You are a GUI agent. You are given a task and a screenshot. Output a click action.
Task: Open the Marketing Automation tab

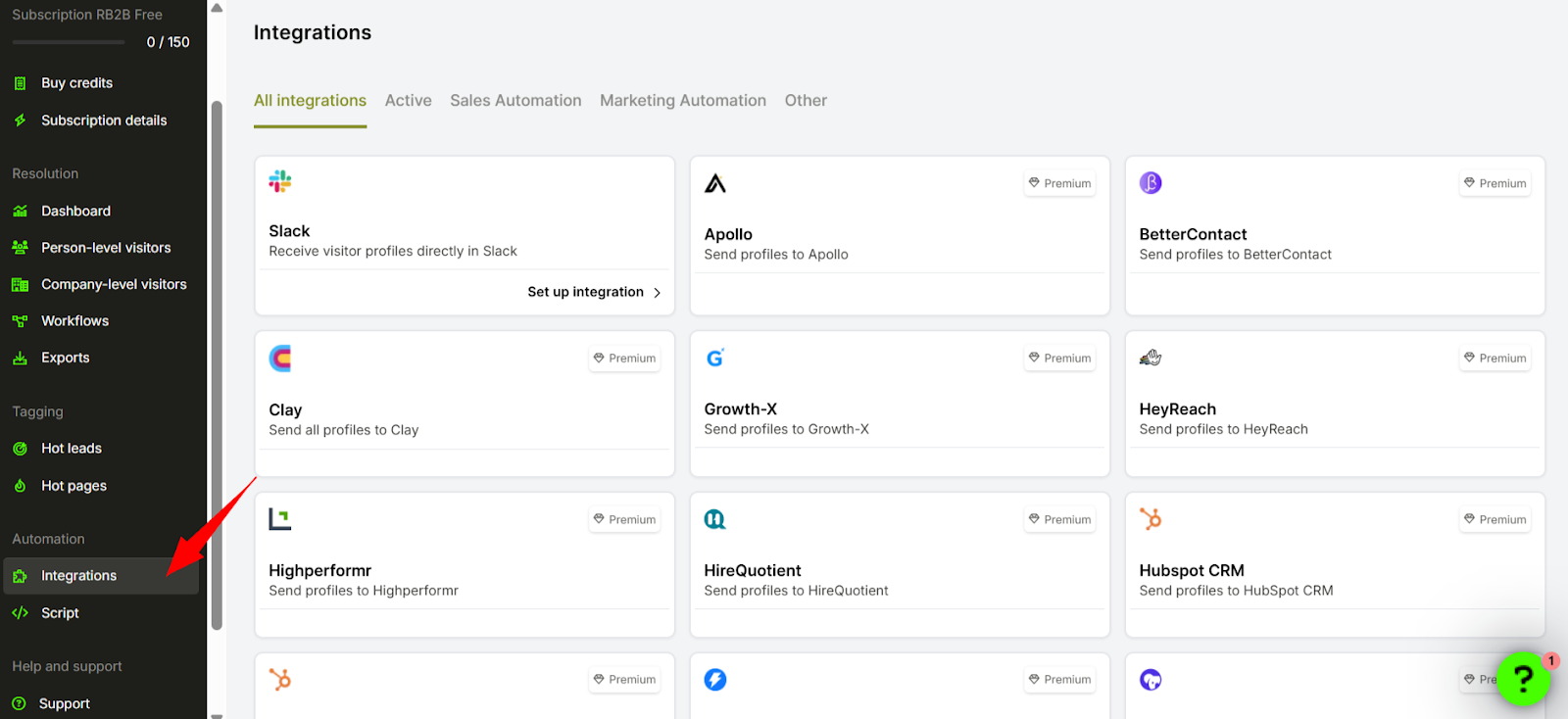[x=683, y=100]
